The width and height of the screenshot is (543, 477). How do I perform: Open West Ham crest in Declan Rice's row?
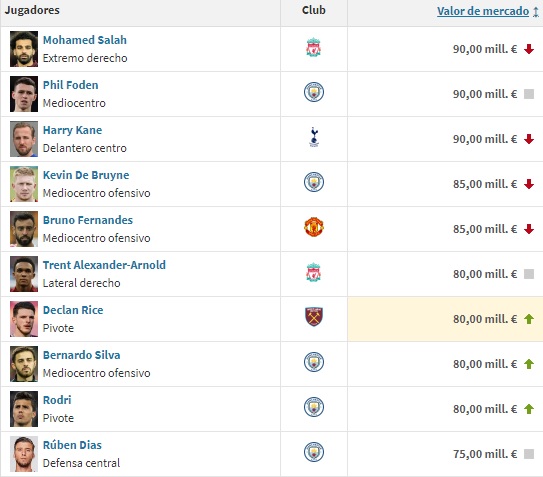click(x=314, y=317)
